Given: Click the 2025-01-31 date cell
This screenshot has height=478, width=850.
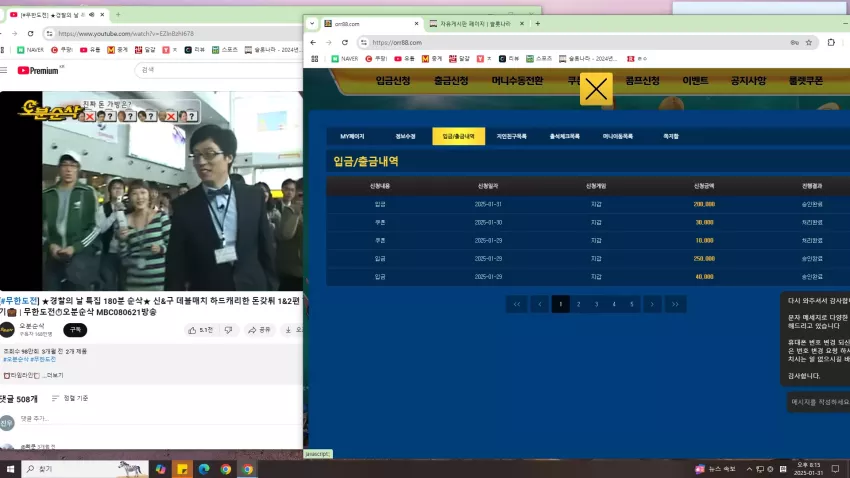Looking at the screenshot, I should point(488,204).
